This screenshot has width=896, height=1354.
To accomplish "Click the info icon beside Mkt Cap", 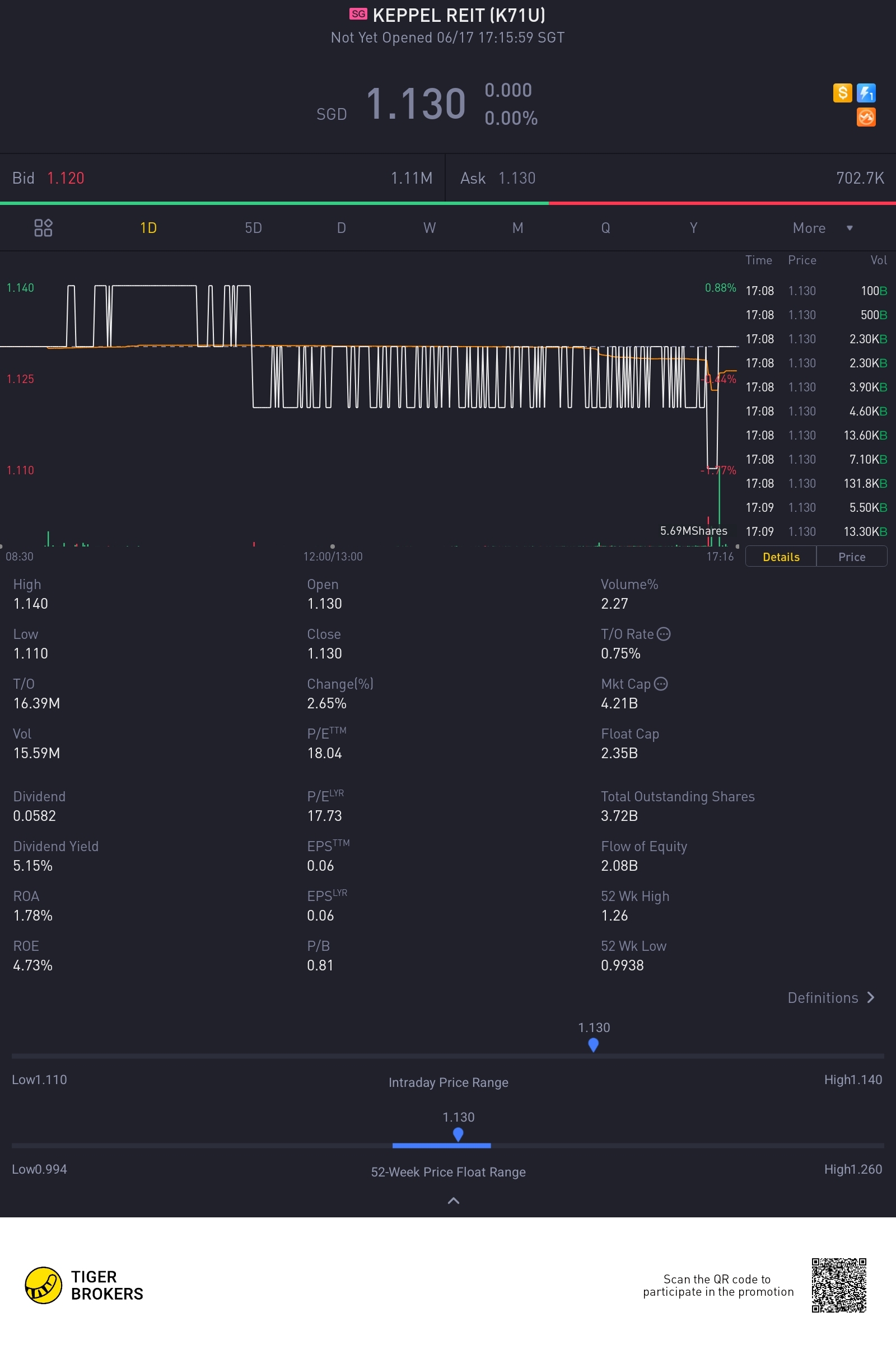I will 661,684.
